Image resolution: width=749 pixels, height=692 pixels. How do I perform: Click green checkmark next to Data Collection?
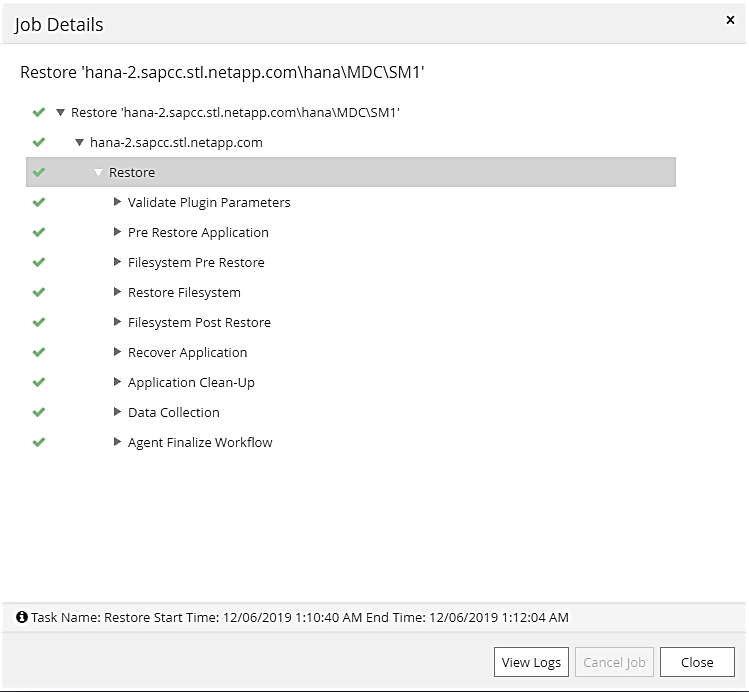point(39,412)
